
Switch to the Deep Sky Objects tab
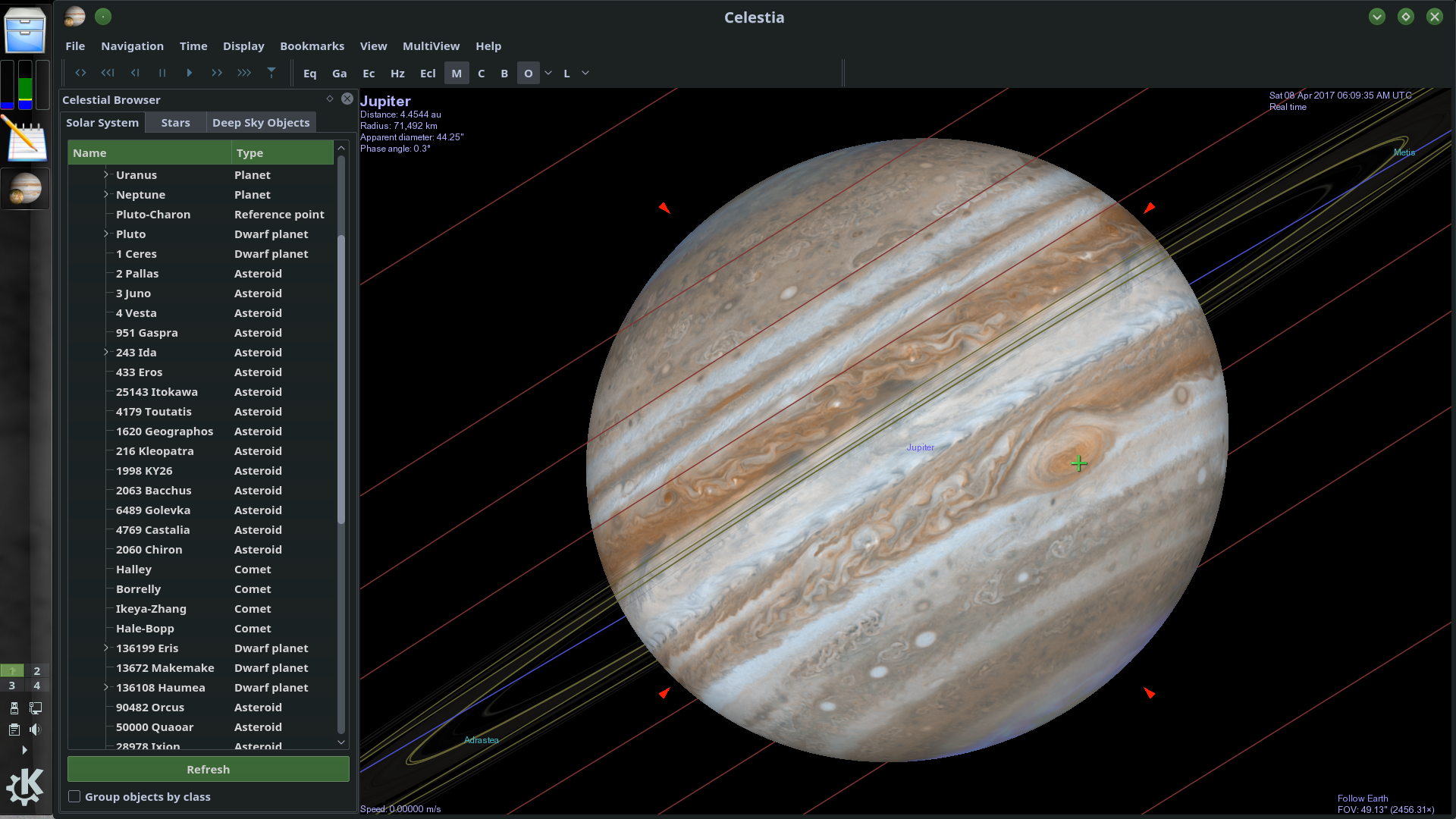point(261,123)
